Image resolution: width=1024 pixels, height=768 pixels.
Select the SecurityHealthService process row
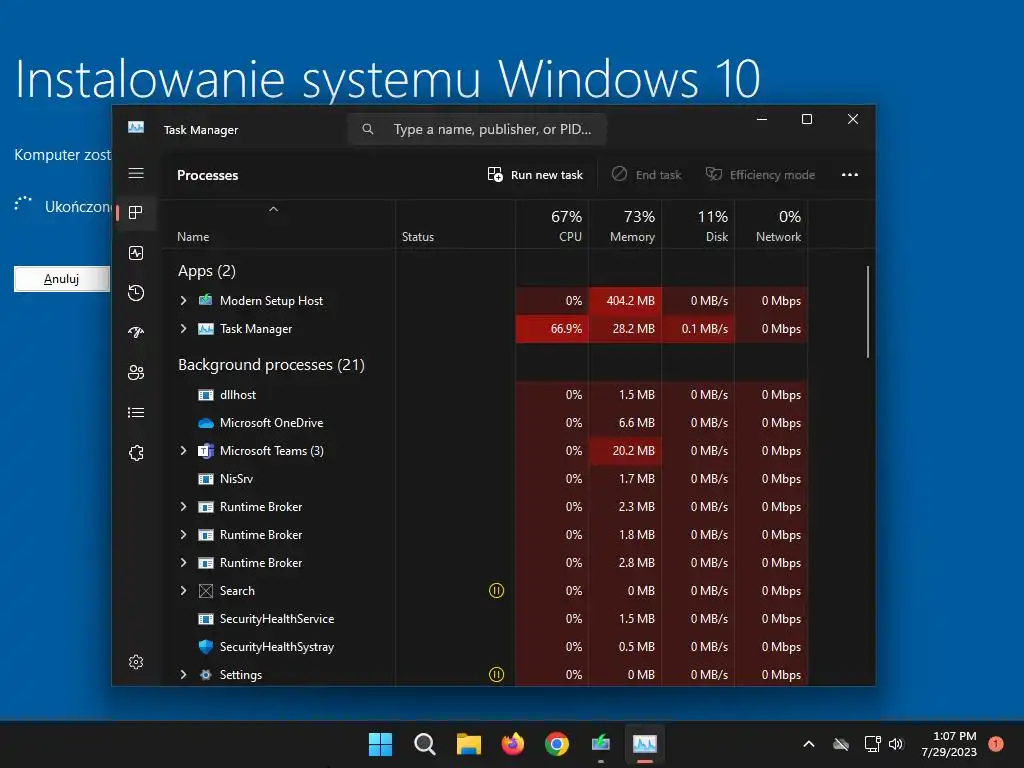[485, 618]
